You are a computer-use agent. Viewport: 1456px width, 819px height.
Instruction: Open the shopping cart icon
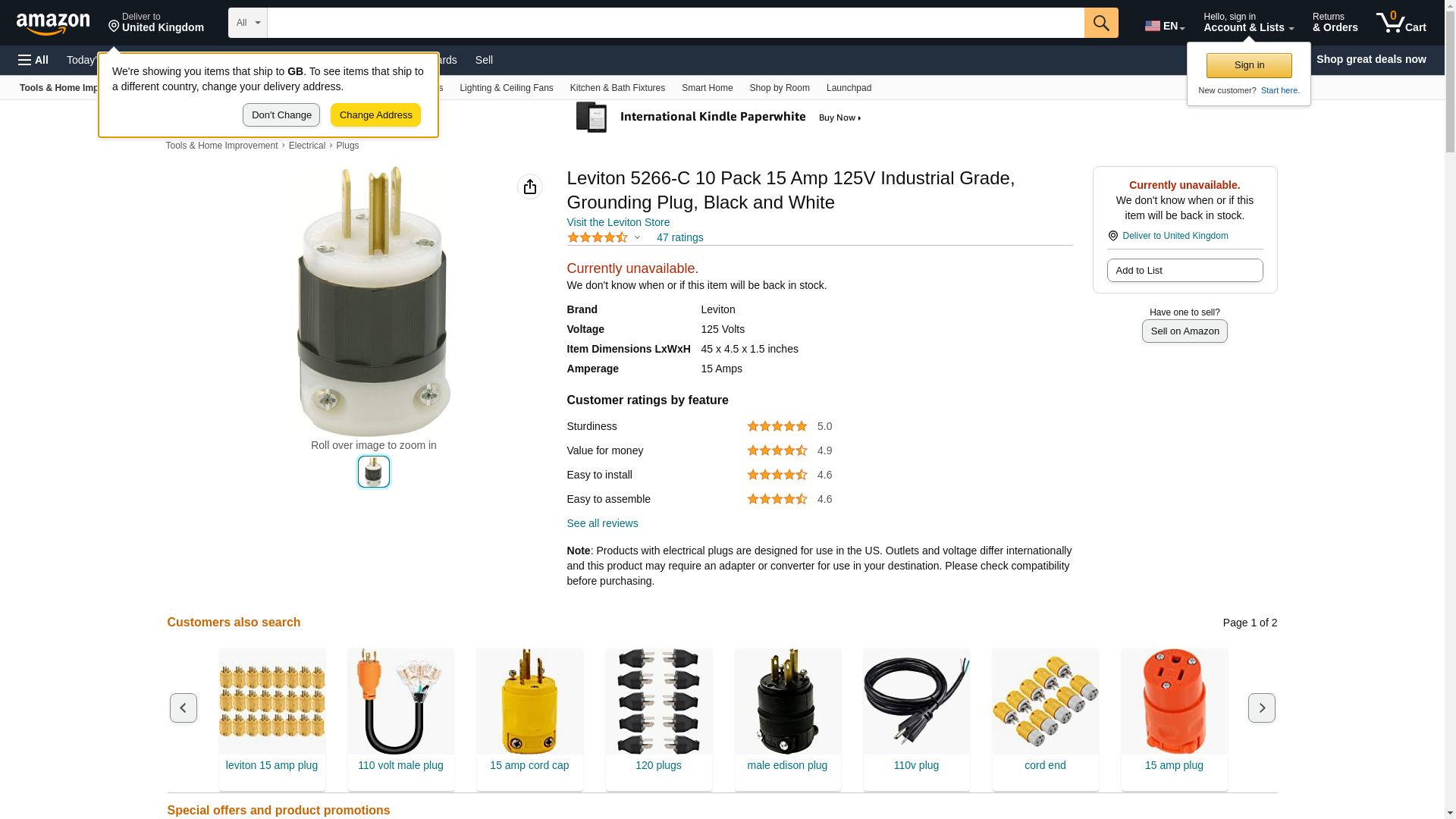click(1401, 23)
